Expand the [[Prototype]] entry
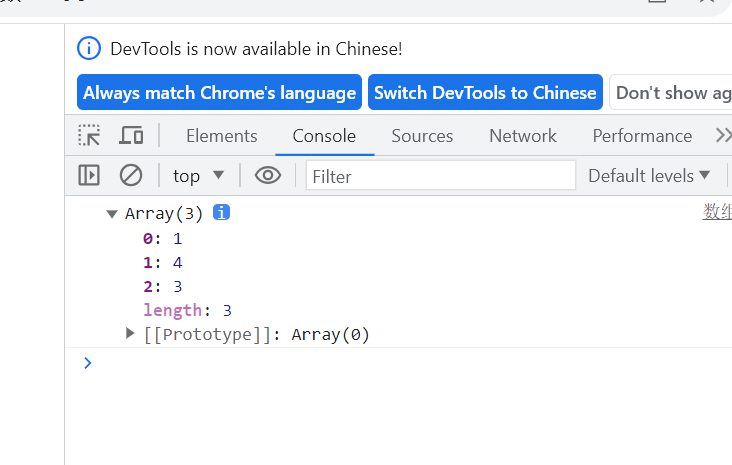Image resolution: width=732 pixels, height=465 pixels. click(x=130, y=333)
